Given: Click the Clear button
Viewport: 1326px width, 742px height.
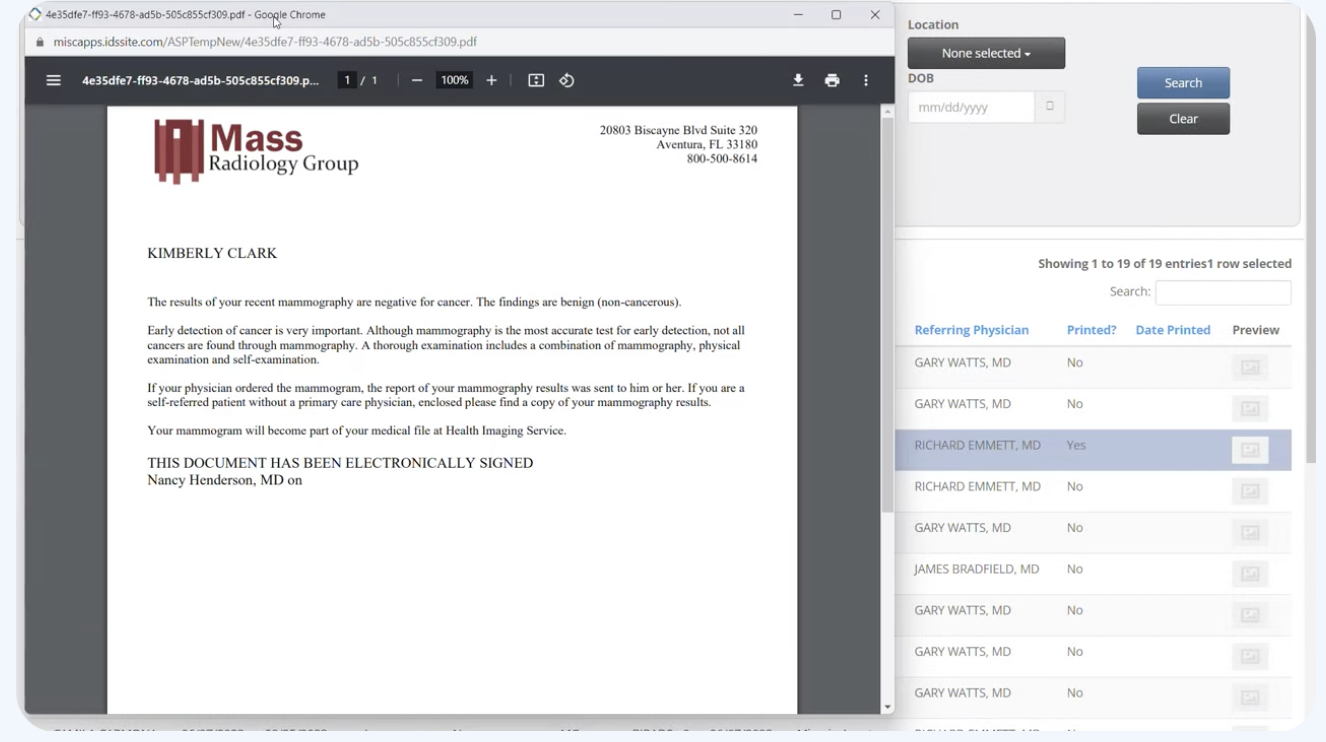Looking at the screenshot, I should (1183, 119).
